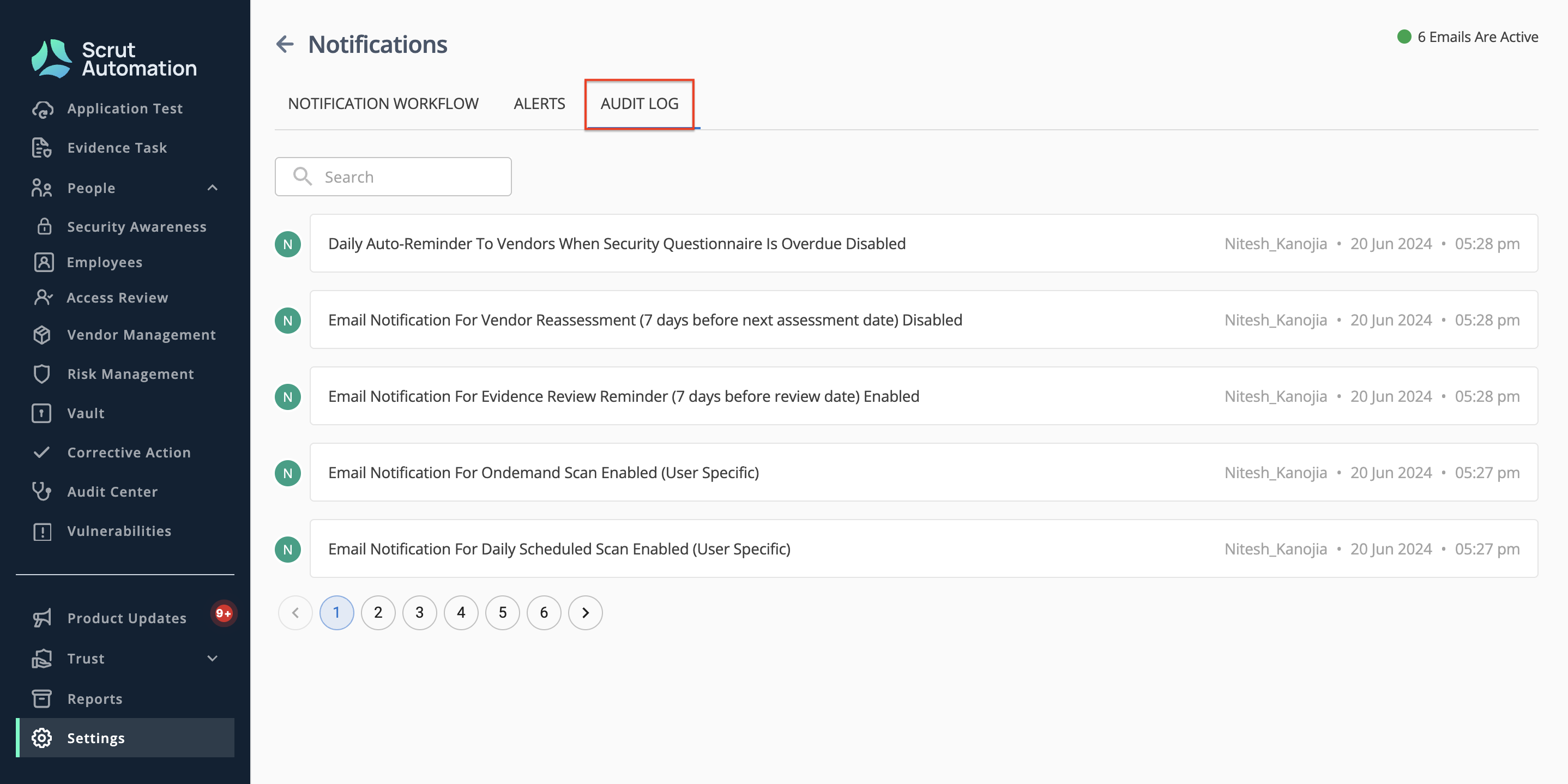Click the Vault icon in sidebar

pos(42,413)
